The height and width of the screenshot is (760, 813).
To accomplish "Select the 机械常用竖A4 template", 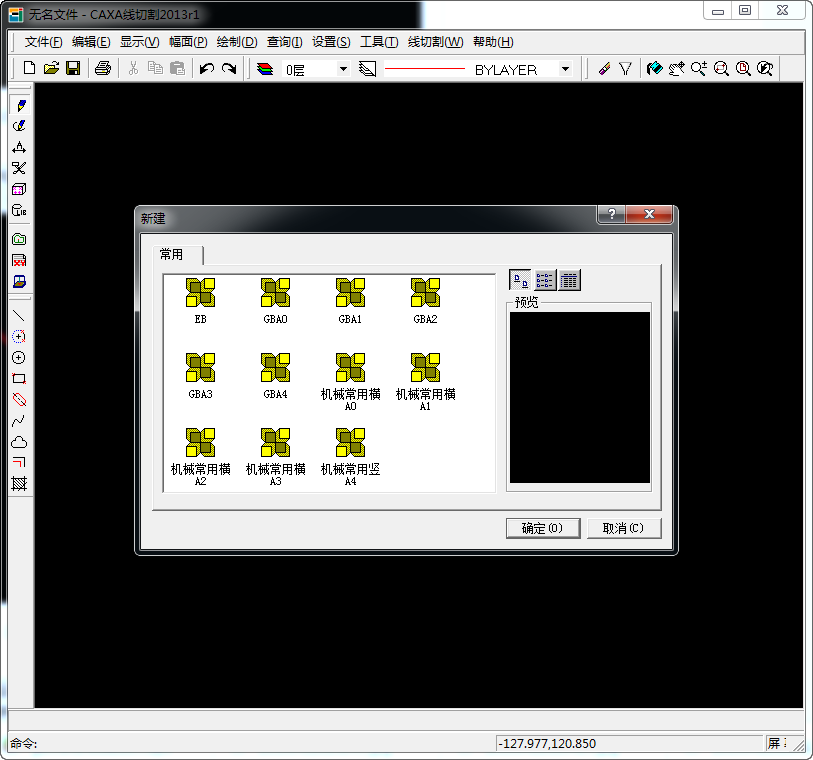I will [351, 457].
